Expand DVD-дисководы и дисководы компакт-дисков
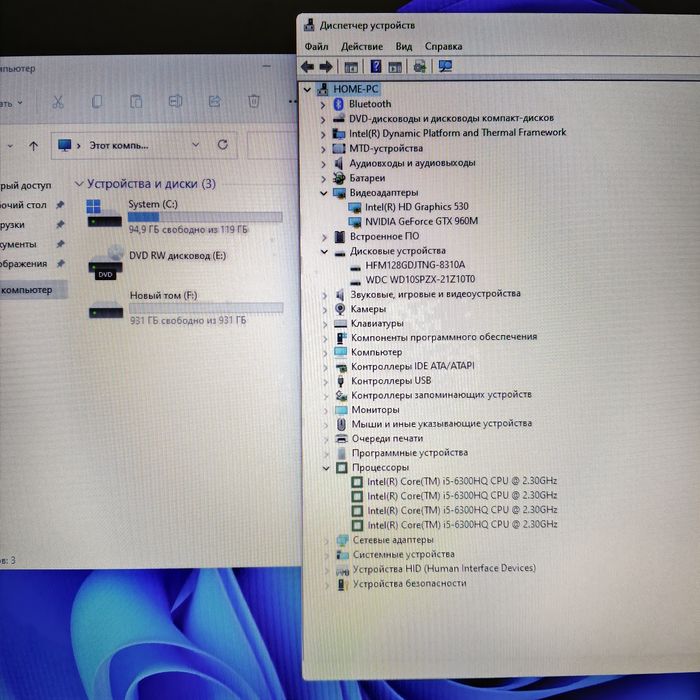The image size is (700, 700). point(323,120)
